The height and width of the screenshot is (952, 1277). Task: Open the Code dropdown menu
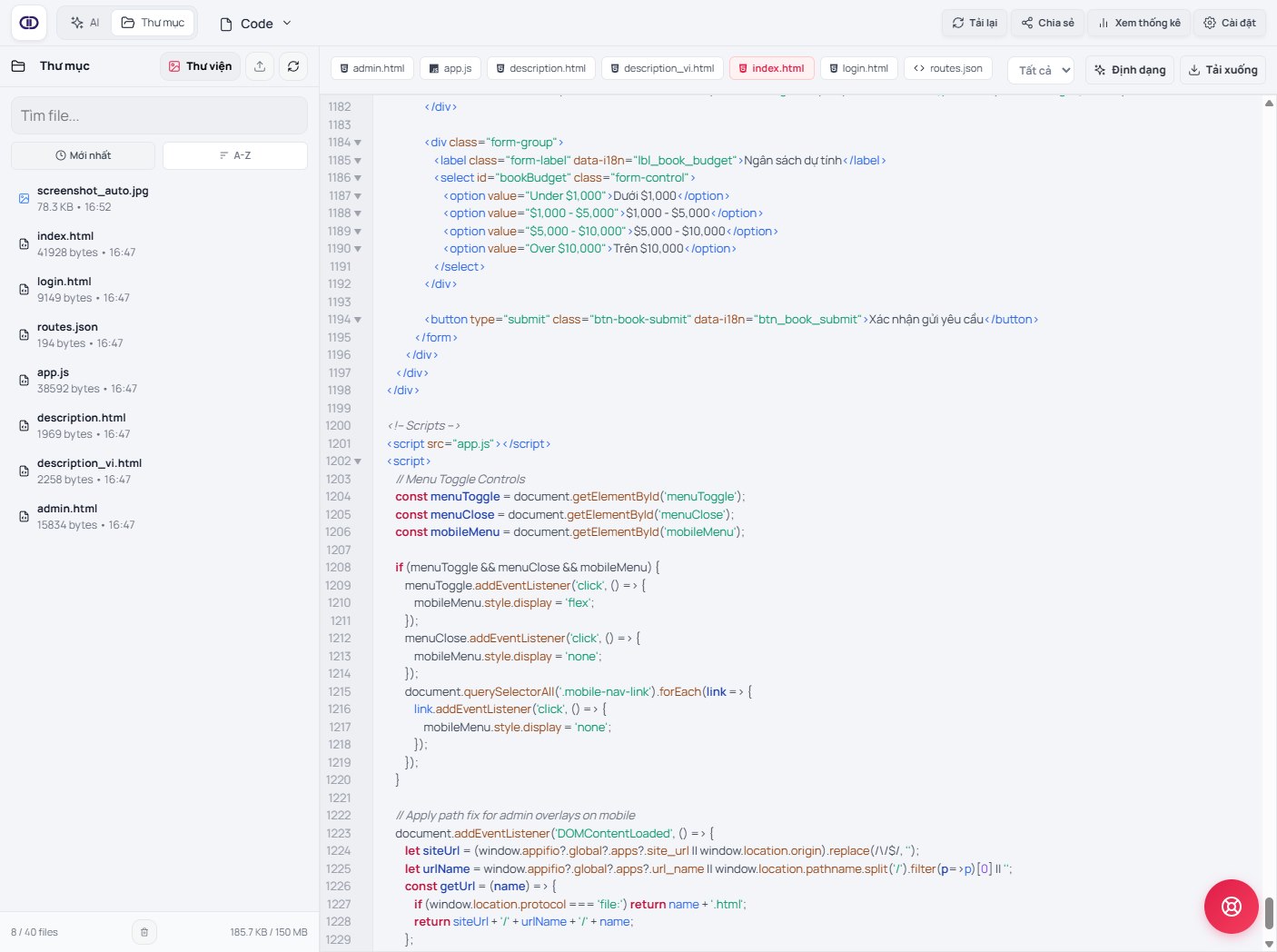256,24
